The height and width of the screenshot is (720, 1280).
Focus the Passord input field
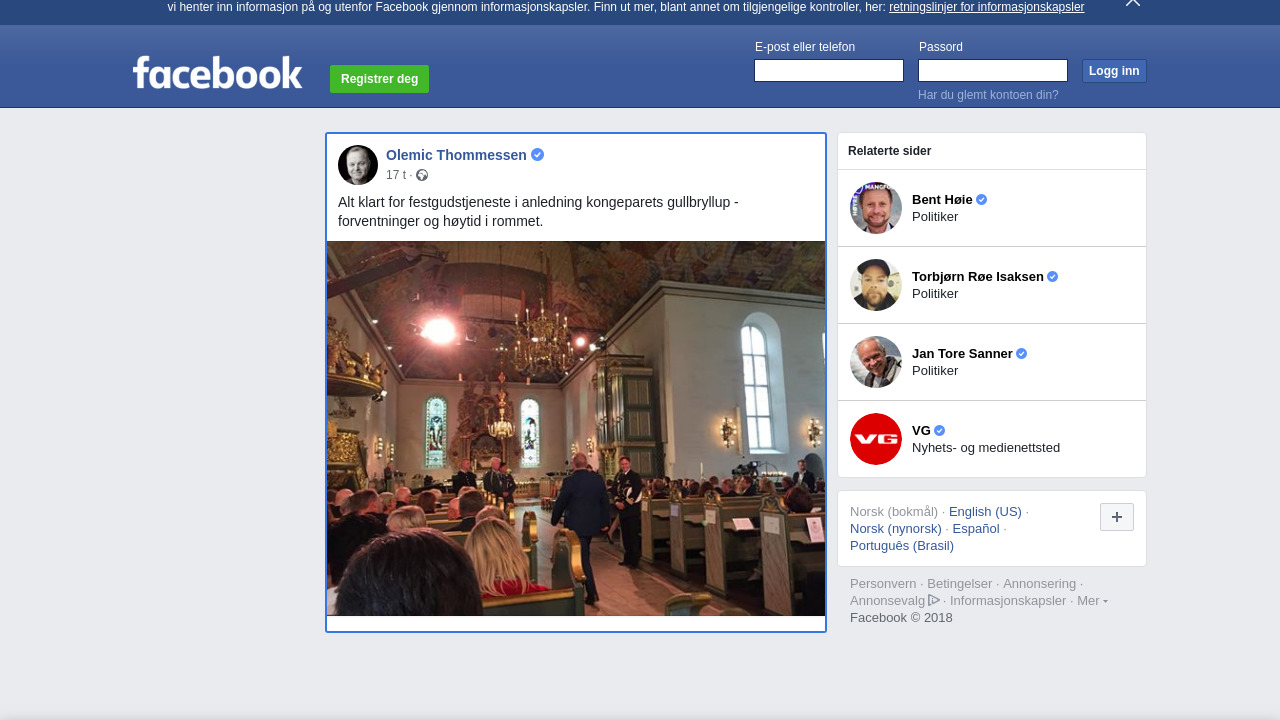993,70
